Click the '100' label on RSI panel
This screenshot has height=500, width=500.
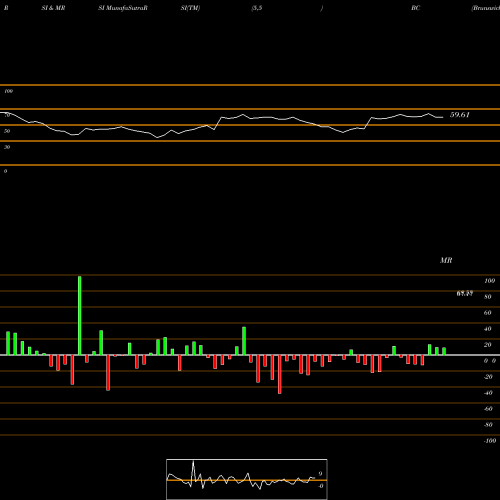[x=8, y=91]
